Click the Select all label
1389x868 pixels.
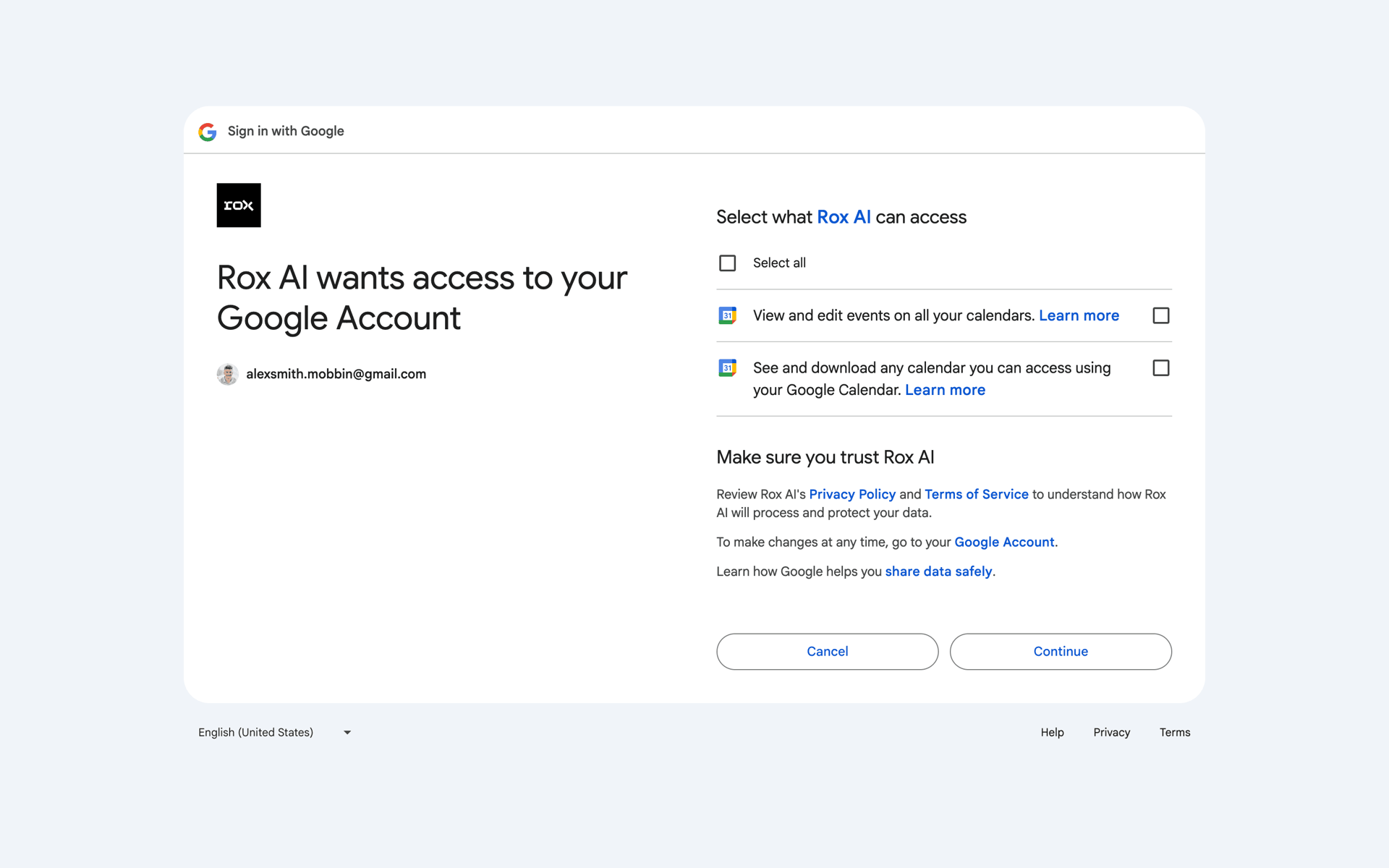pyautogui.click(x=779, y=263)
